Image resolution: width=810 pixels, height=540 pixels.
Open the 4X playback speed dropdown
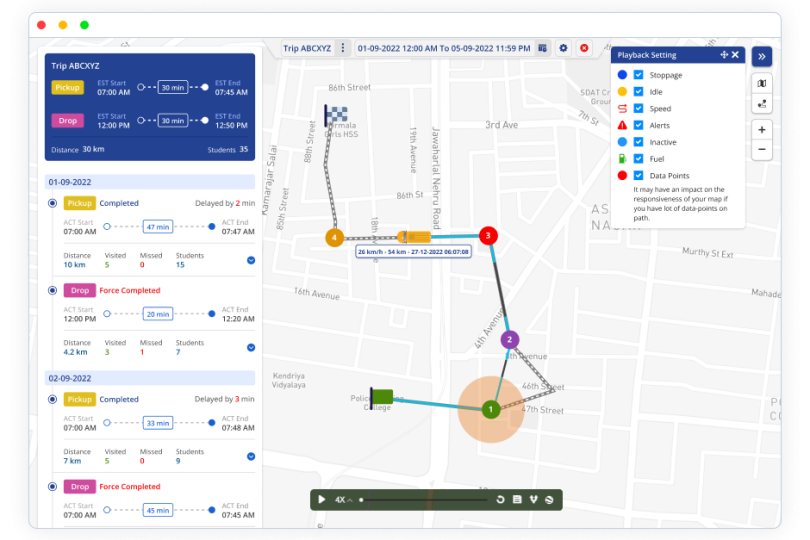pos(343,499)
